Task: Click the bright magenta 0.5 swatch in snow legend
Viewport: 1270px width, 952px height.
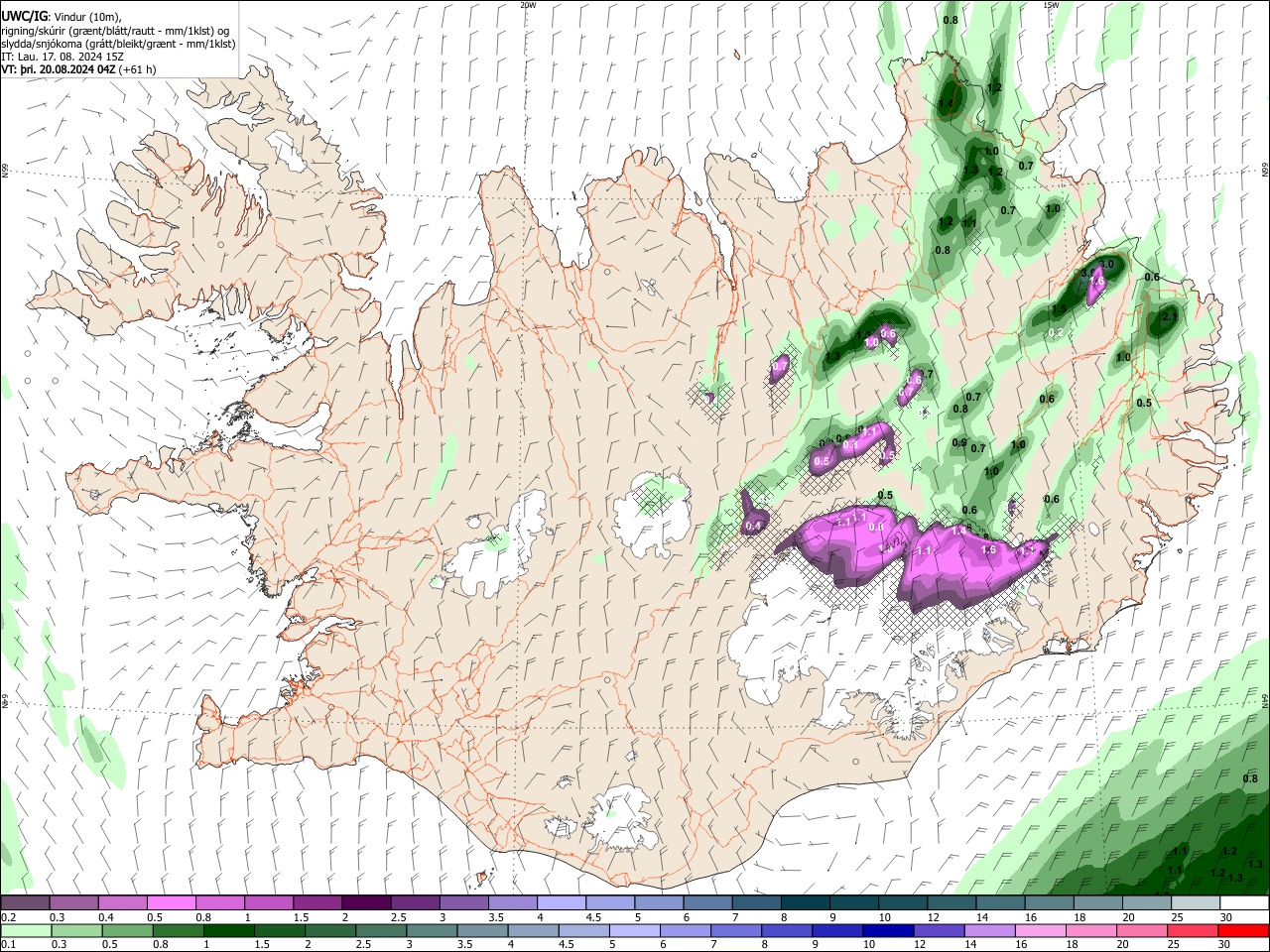Action: pos(171,903)
